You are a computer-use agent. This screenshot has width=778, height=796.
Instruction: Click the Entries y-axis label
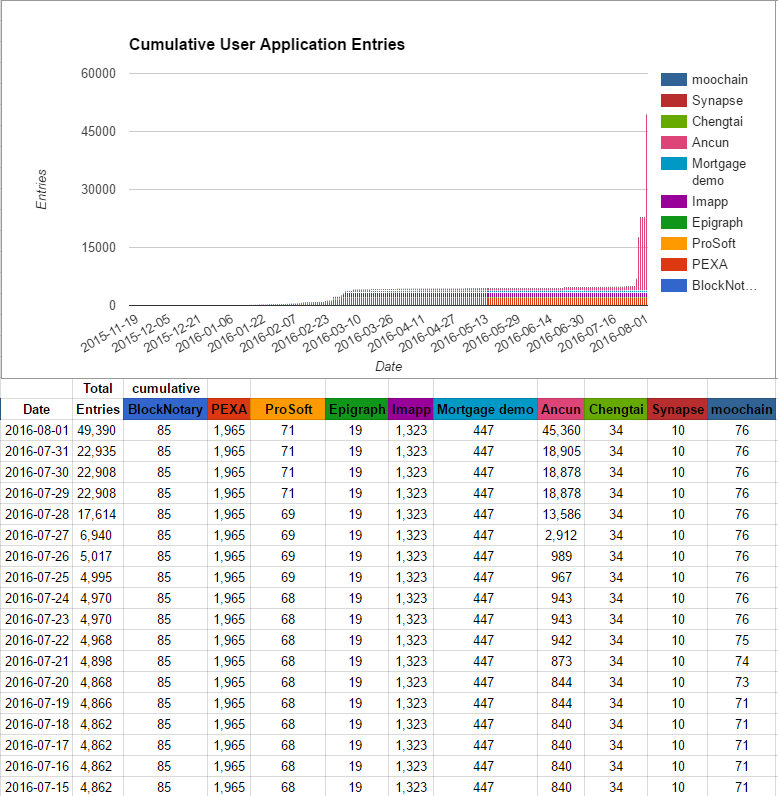(x=41, y=189)
